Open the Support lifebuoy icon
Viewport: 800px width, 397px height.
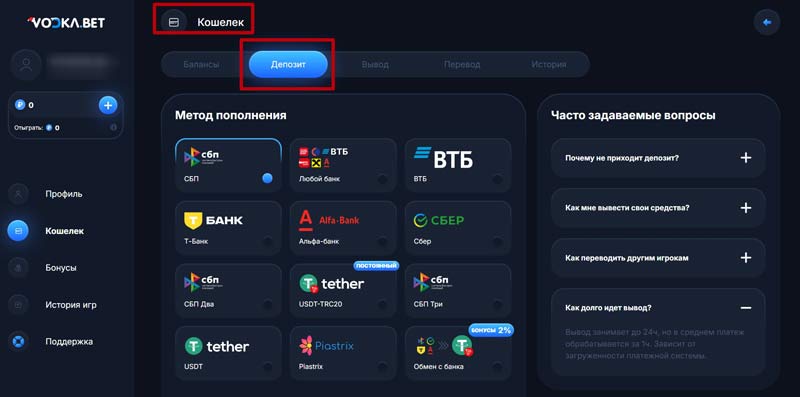(18, 341)
